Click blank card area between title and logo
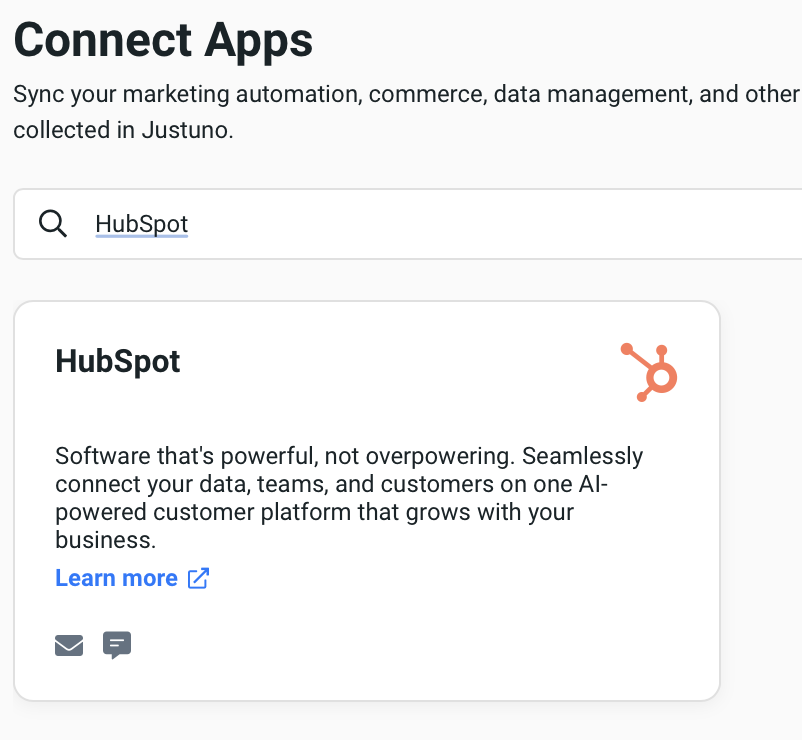802x740 pixels. tap(400, 361)
